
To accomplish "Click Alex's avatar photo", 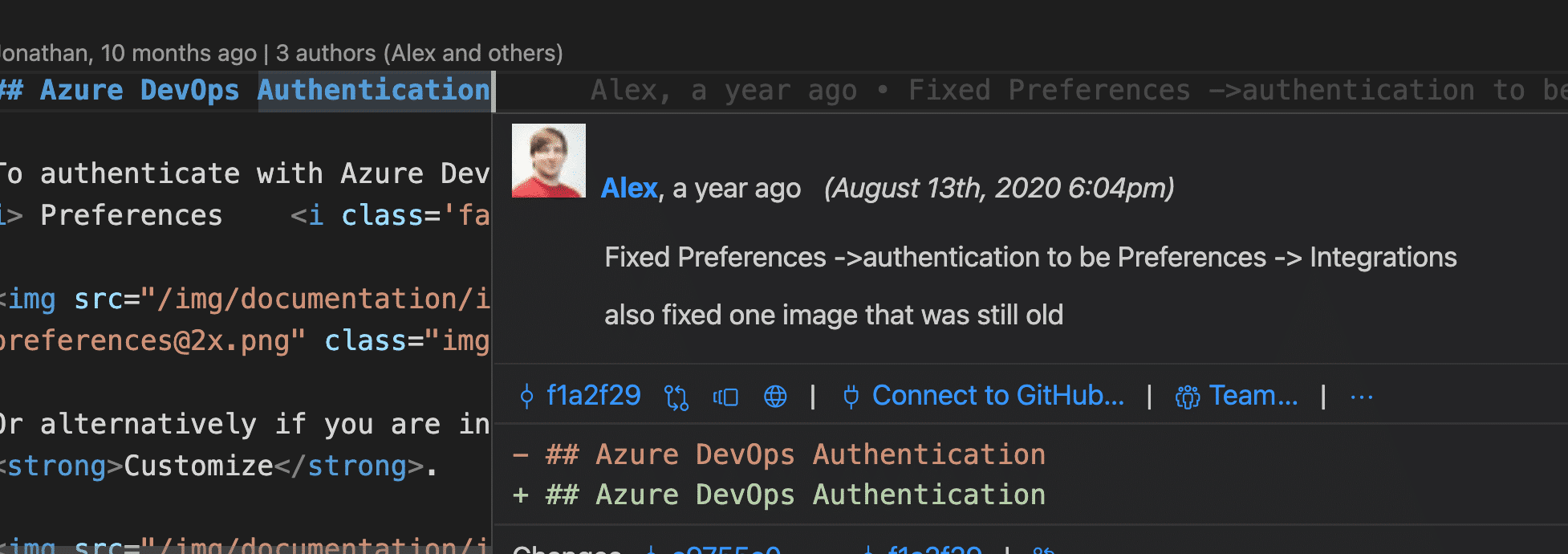I will (548, 158).
